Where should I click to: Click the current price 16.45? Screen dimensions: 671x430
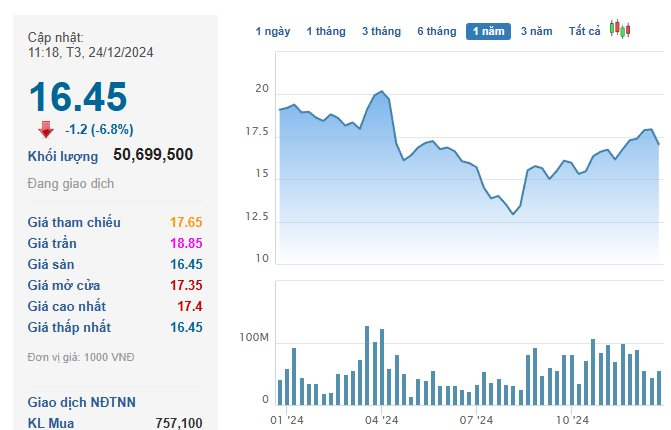coord(78,97)
